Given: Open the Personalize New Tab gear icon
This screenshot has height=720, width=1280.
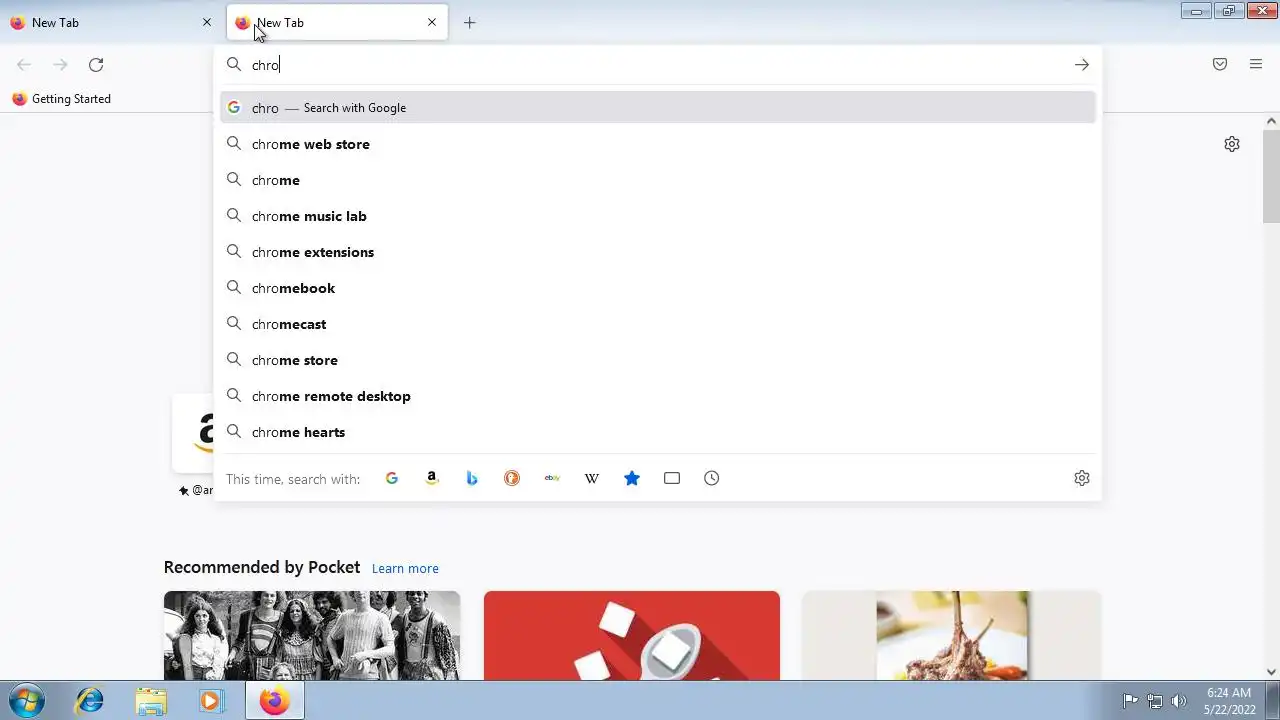Looking at the screenshot, I should 1232,144.
